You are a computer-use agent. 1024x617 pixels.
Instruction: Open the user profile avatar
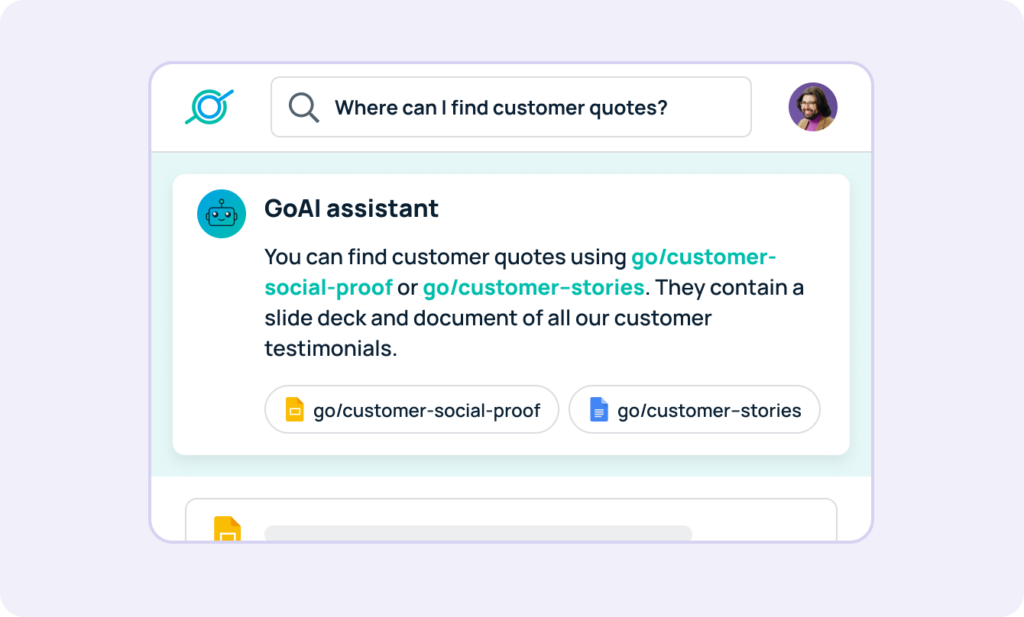pyautogui.click(x=812, y=107)
